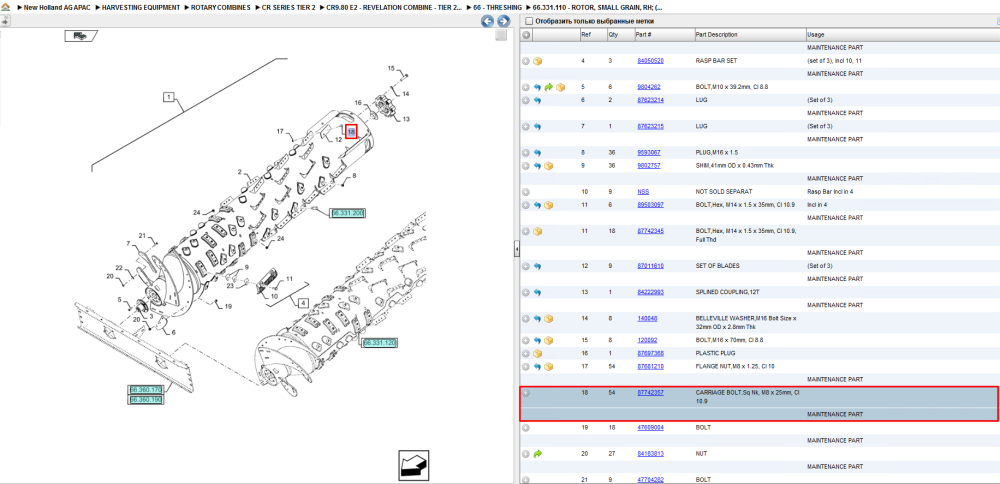Screen dimensions: 1000x484
Task: Select 'PLASTIC PLUG' description text
Action: pos(716,353)
